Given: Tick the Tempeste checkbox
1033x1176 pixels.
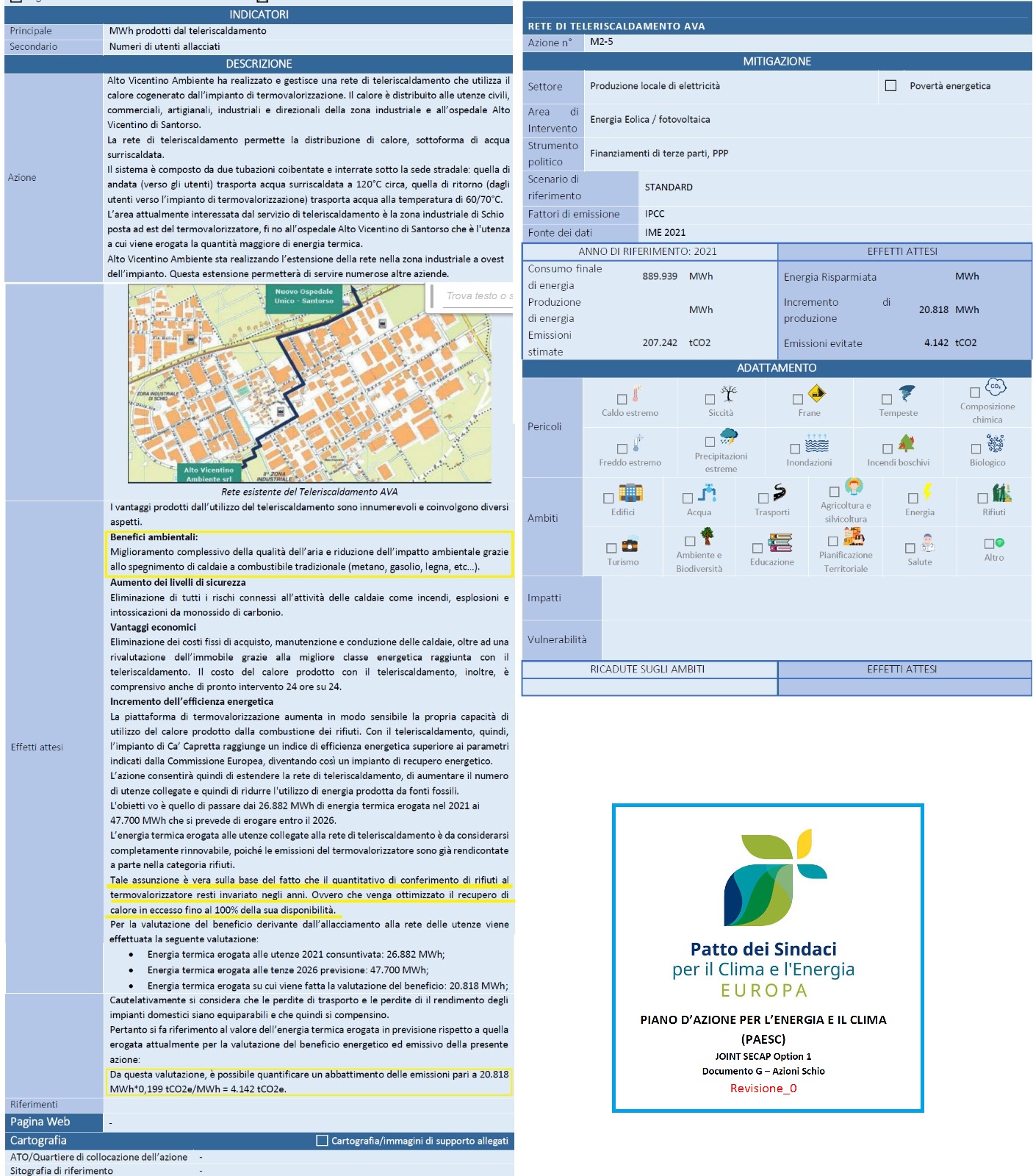Looking at the screenshot, I should point(887,399).
